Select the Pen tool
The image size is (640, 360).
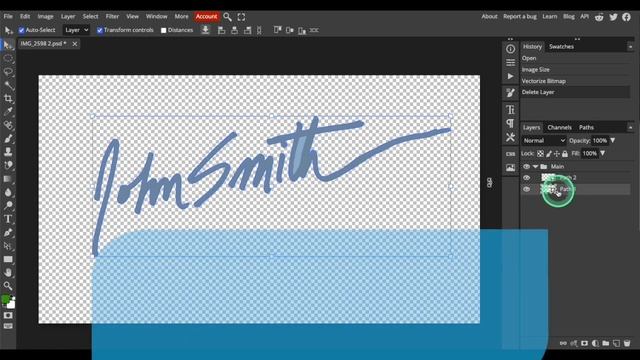pyautogui.click(x=8, y=232)
